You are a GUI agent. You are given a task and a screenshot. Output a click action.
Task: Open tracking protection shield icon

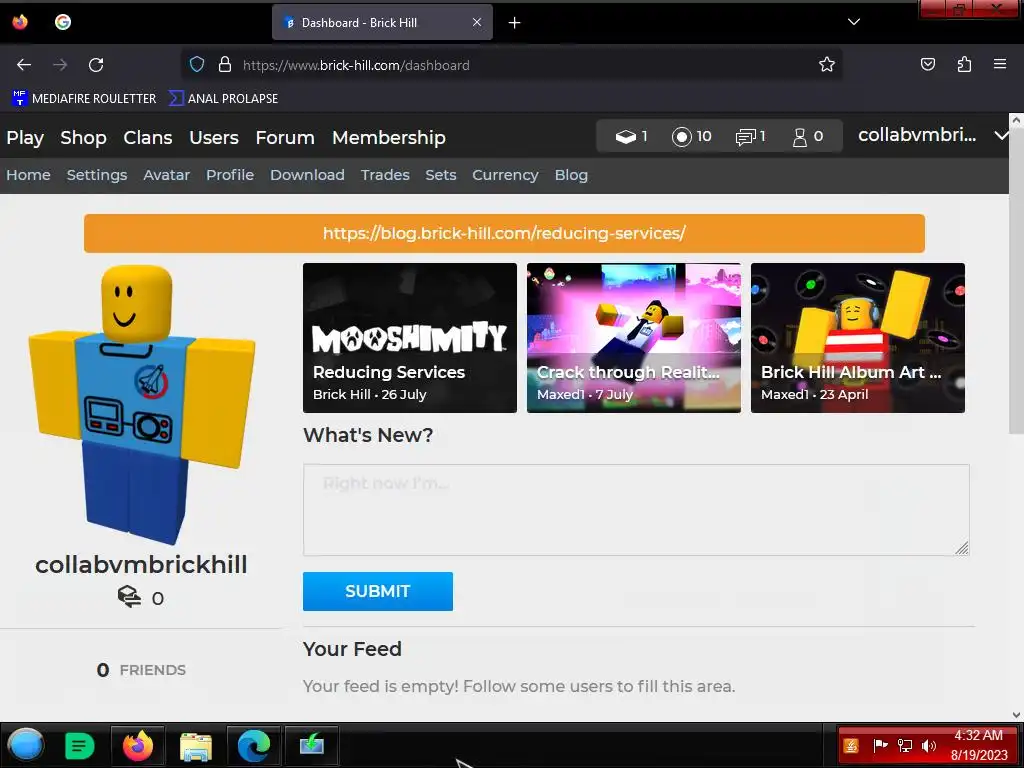pyautogui.click(x=197, y=65)
